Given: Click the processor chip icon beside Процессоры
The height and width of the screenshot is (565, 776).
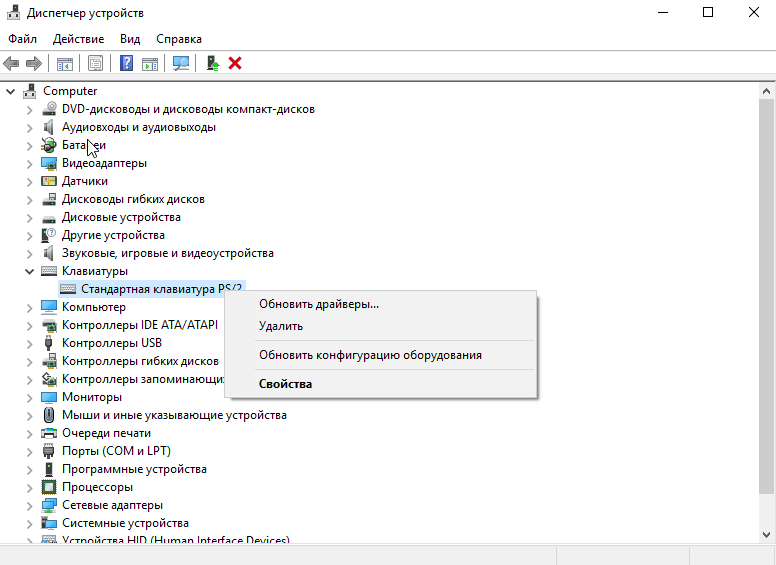Looking at the screenshot, I should pyautogui.click(x=49, y=487).
